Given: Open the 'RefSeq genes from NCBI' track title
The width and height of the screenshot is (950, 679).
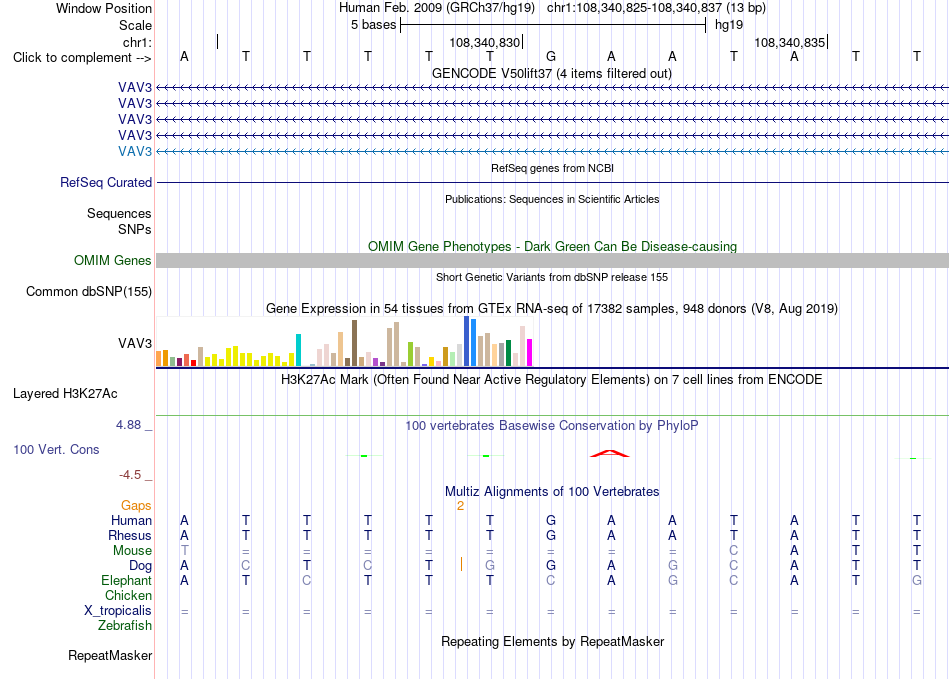Looking at the screenshot, I should click(552, 168).
